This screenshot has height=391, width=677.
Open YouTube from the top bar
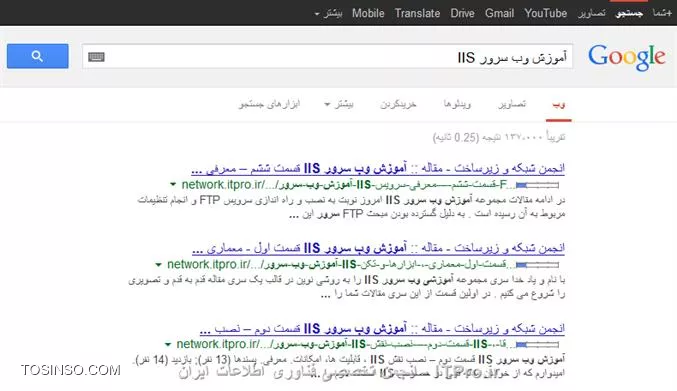[x=545, y=13]
